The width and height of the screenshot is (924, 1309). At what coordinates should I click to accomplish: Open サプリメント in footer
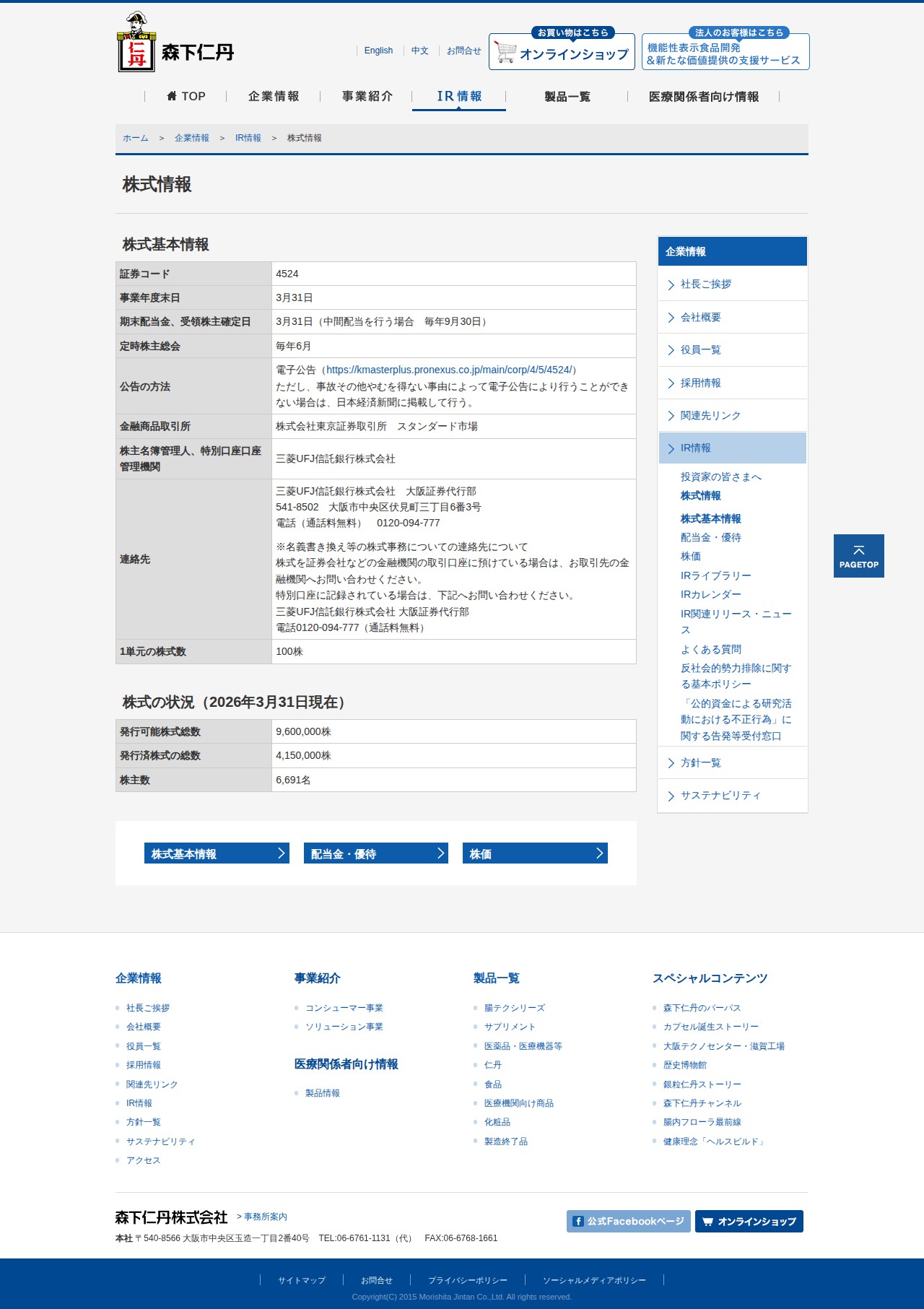pos(510,1027)
